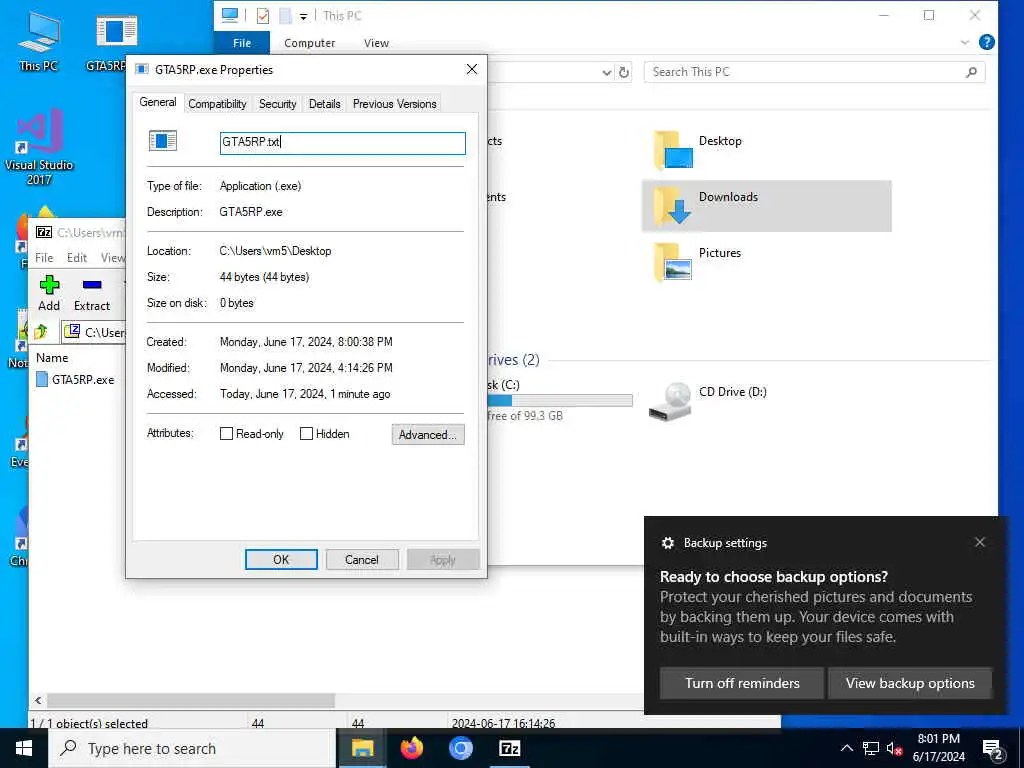This screenshot has height=768, width=1024.
Task: Open the taskbar clock showing 8:01 PM
Action: [938, 748]
